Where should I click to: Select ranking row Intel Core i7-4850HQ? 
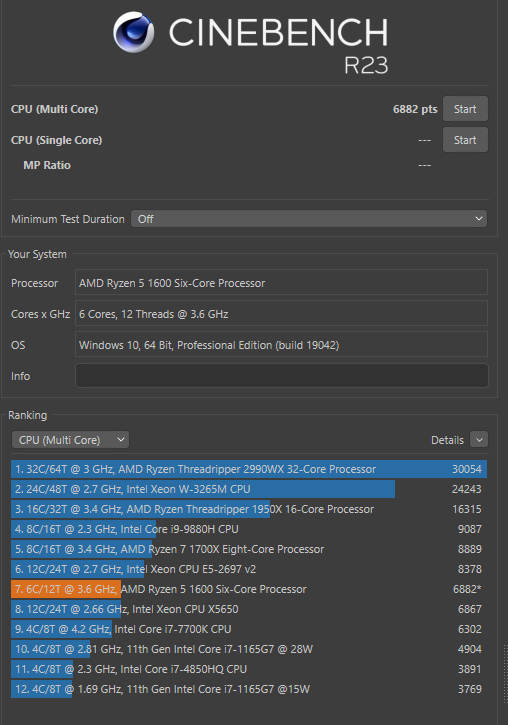(x=249, y=669)
